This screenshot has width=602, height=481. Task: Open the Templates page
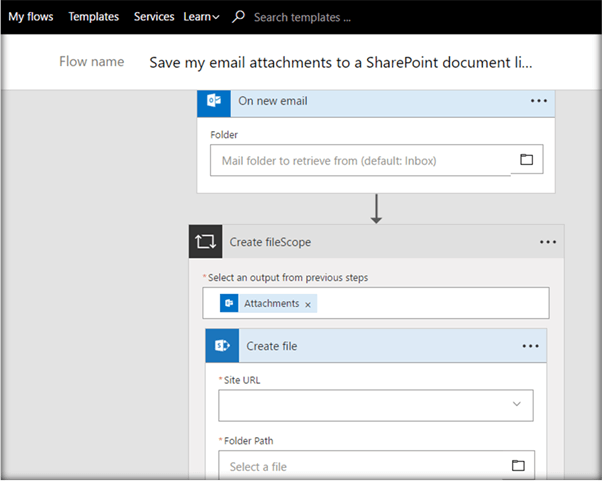point(93,17)
